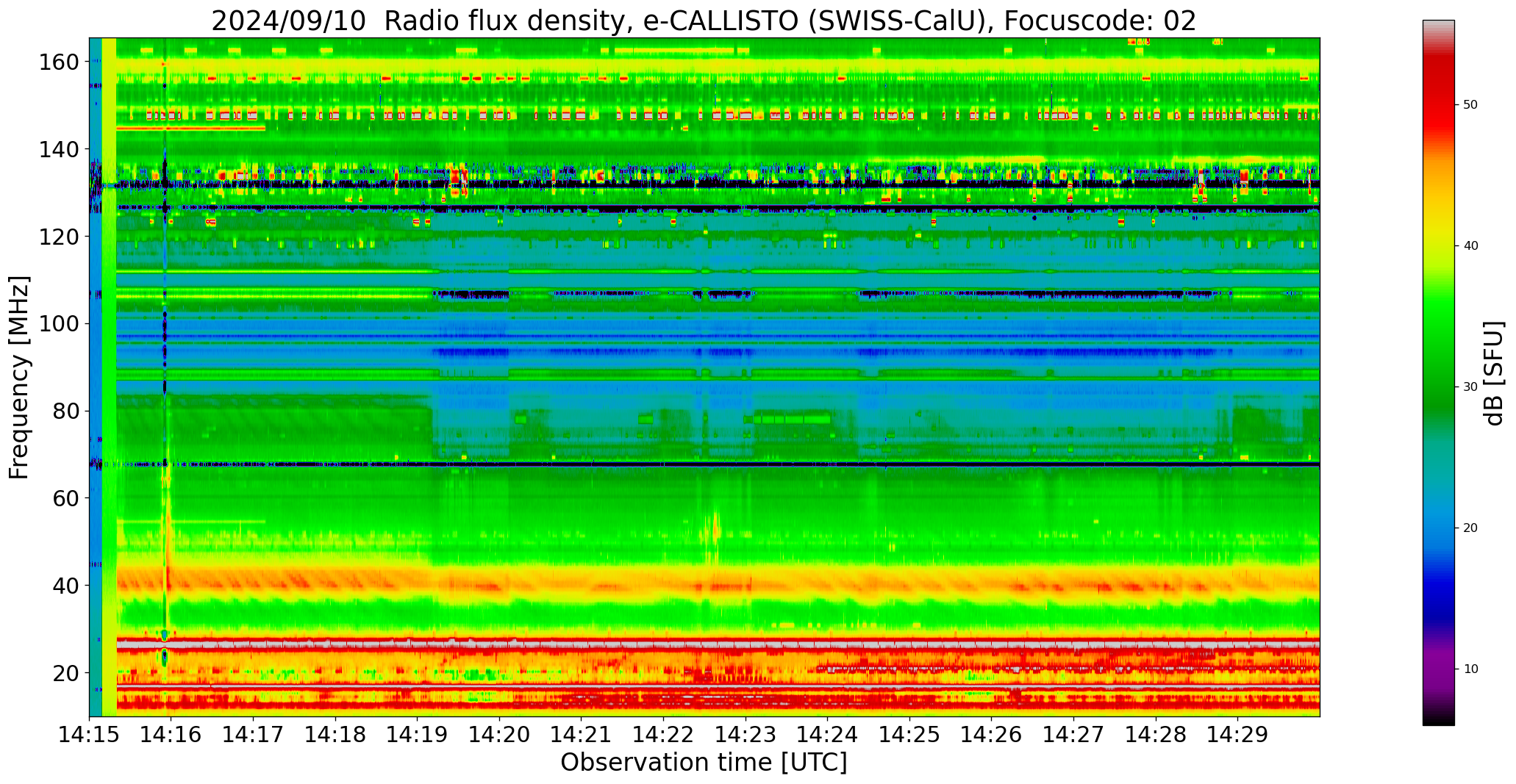Click the 100 MHz frequency tick label

pyautogui.click(x=59, y=323)
